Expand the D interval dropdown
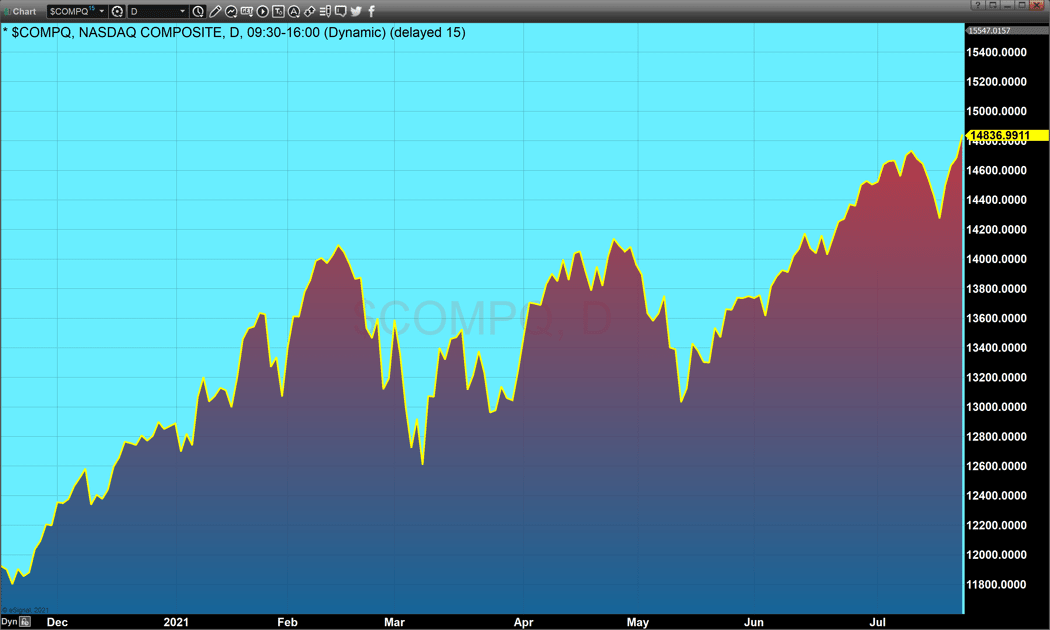 [x=182, y=11]
